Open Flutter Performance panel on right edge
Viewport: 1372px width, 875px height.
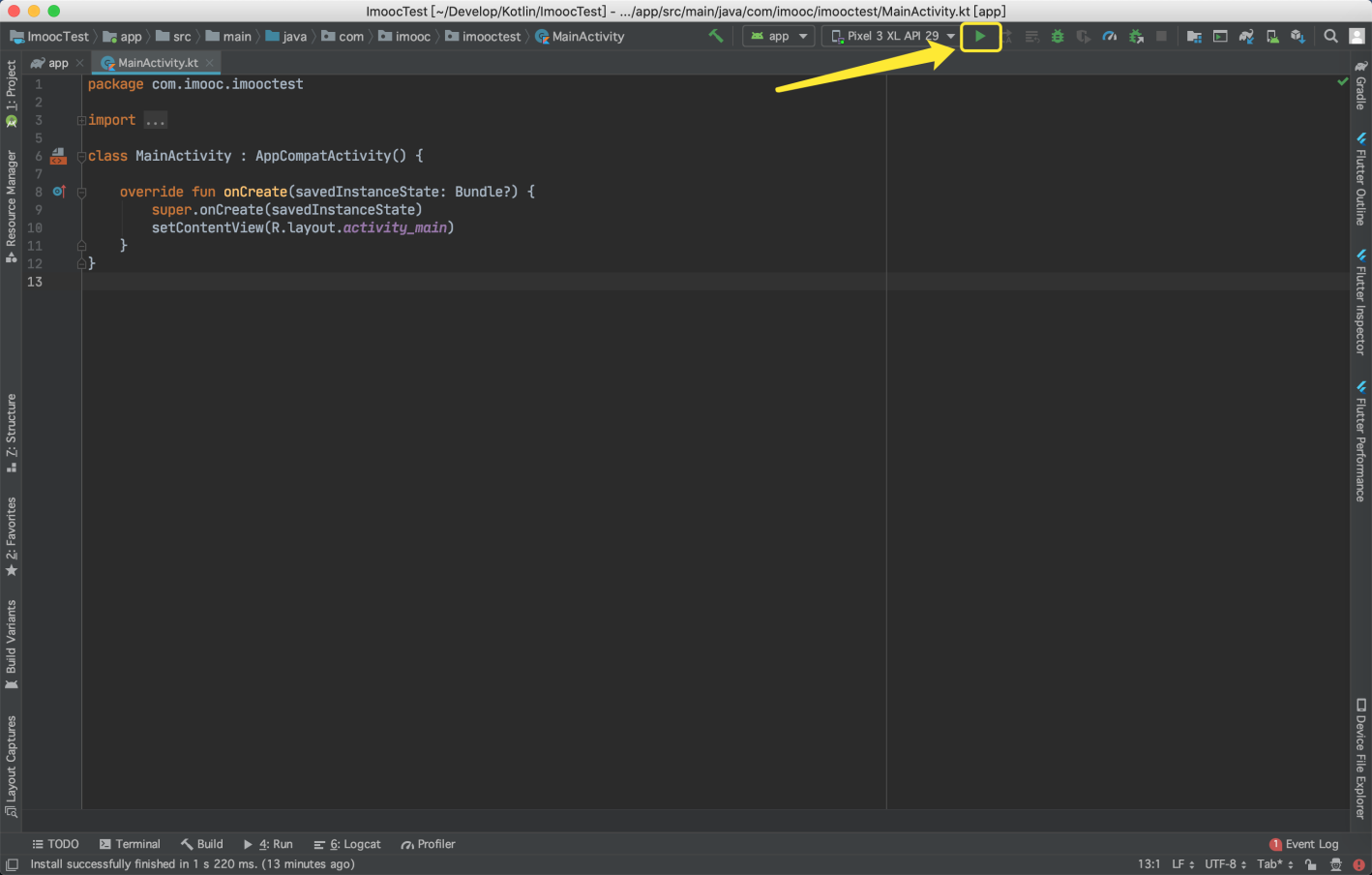pos(1360,441)
